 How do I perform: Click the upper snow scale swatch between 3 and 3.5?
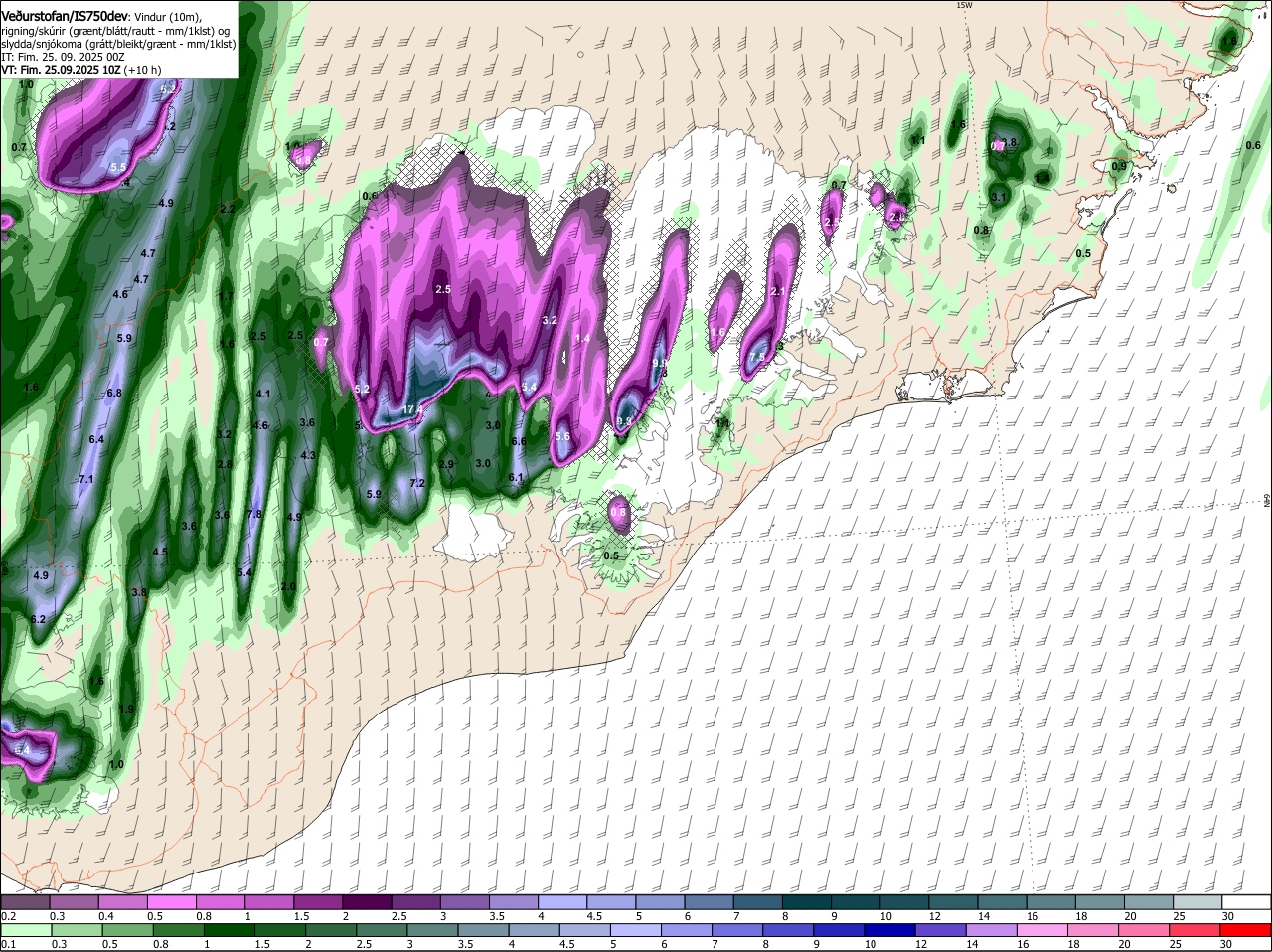point(464,902)
